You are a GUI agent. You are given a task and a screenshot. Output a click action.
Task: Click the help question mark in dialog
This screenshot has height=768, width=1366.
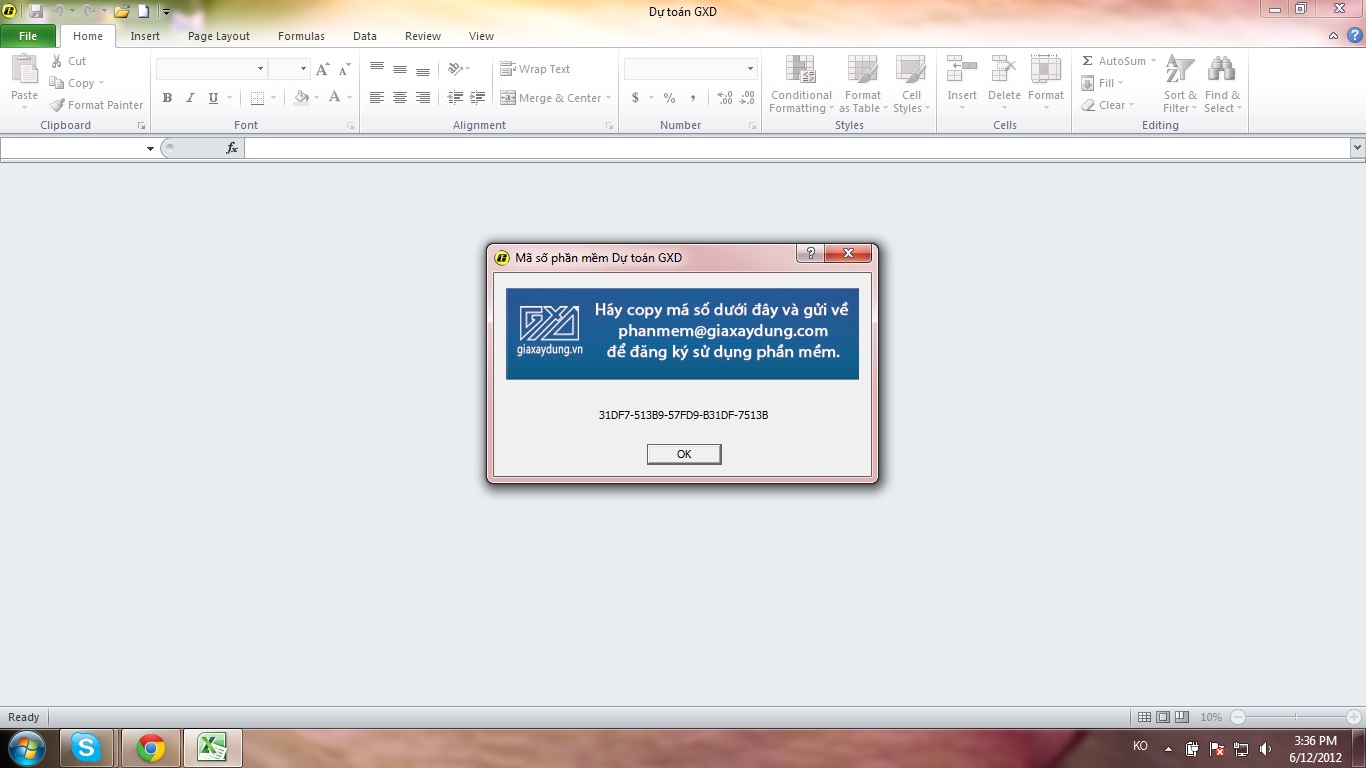[x=810, y=254]
